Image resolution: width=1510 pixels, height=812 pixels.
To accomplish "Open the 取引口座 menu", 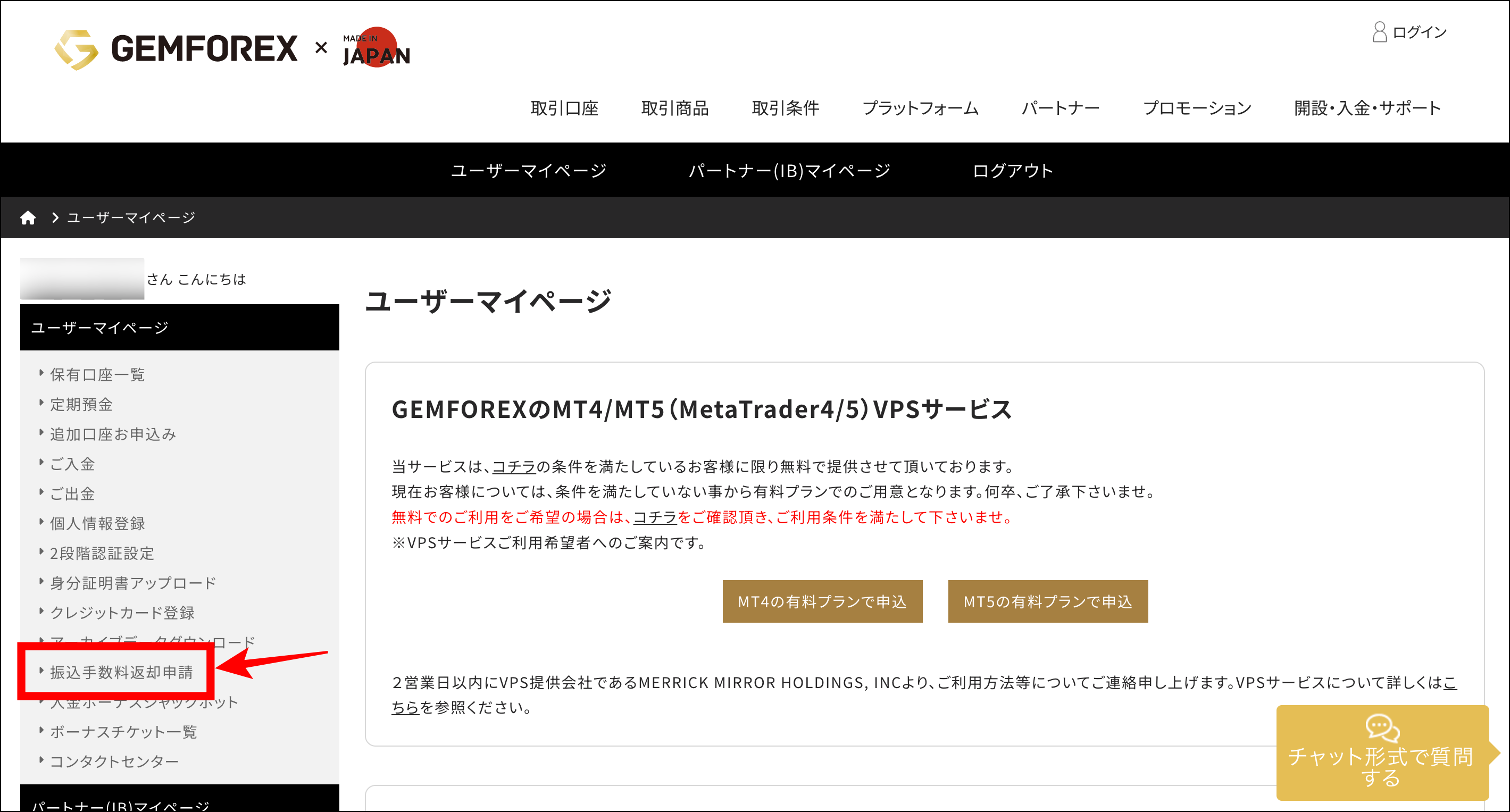I will click(564, 107).
